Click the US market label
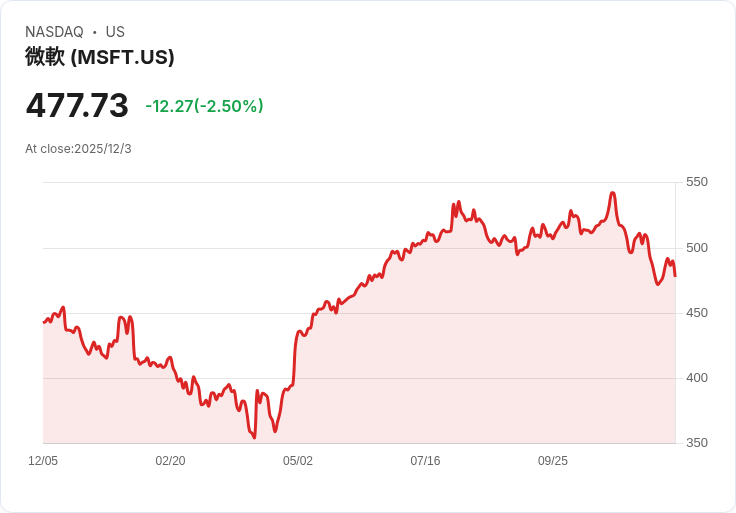 pos(115,32)
